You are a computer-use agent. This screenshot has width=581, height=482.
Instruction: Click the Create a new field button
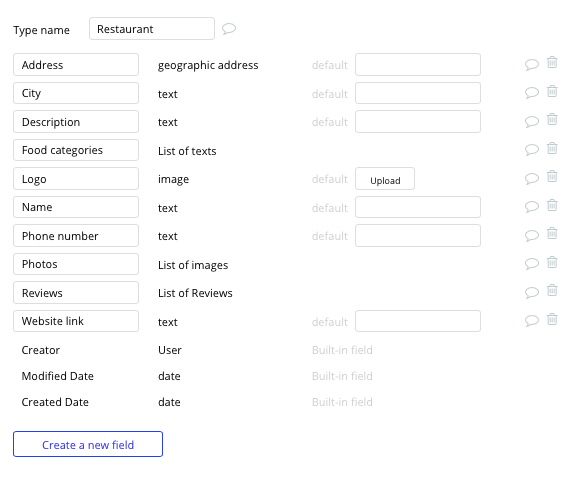click(x=88, y=444)
